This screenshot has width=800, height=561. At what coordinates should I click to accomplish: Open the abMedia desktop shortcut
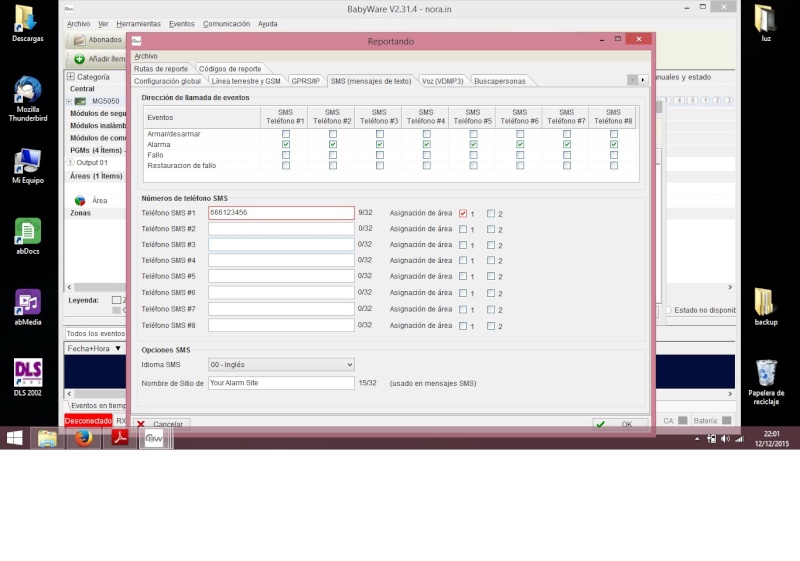pyautogui.click(x=28, y=308)
